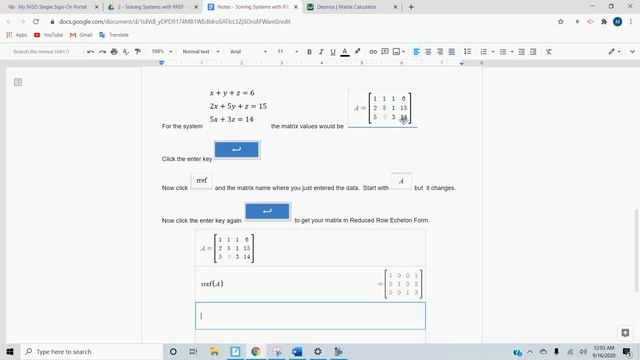Activate the paint format tool

click(x=138, y=51)
